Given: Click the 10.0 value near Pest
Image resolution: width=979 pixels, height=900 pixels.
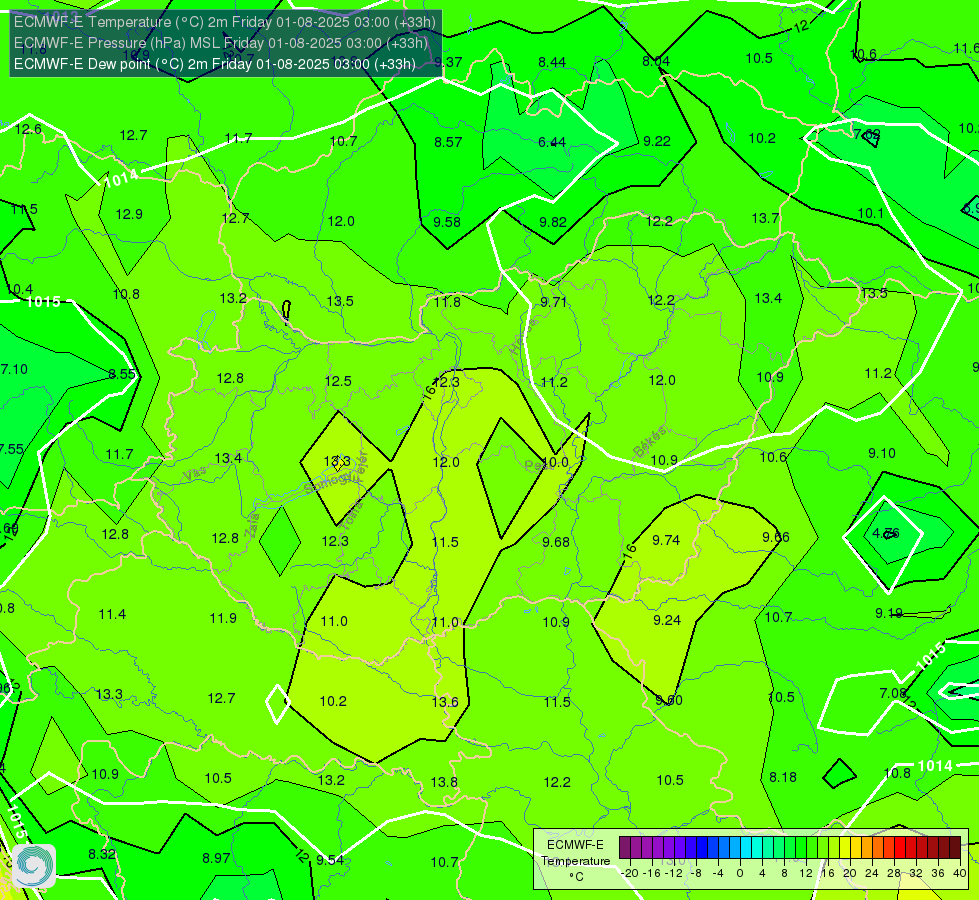Looking at the screenshot, I should click(555, 462).
